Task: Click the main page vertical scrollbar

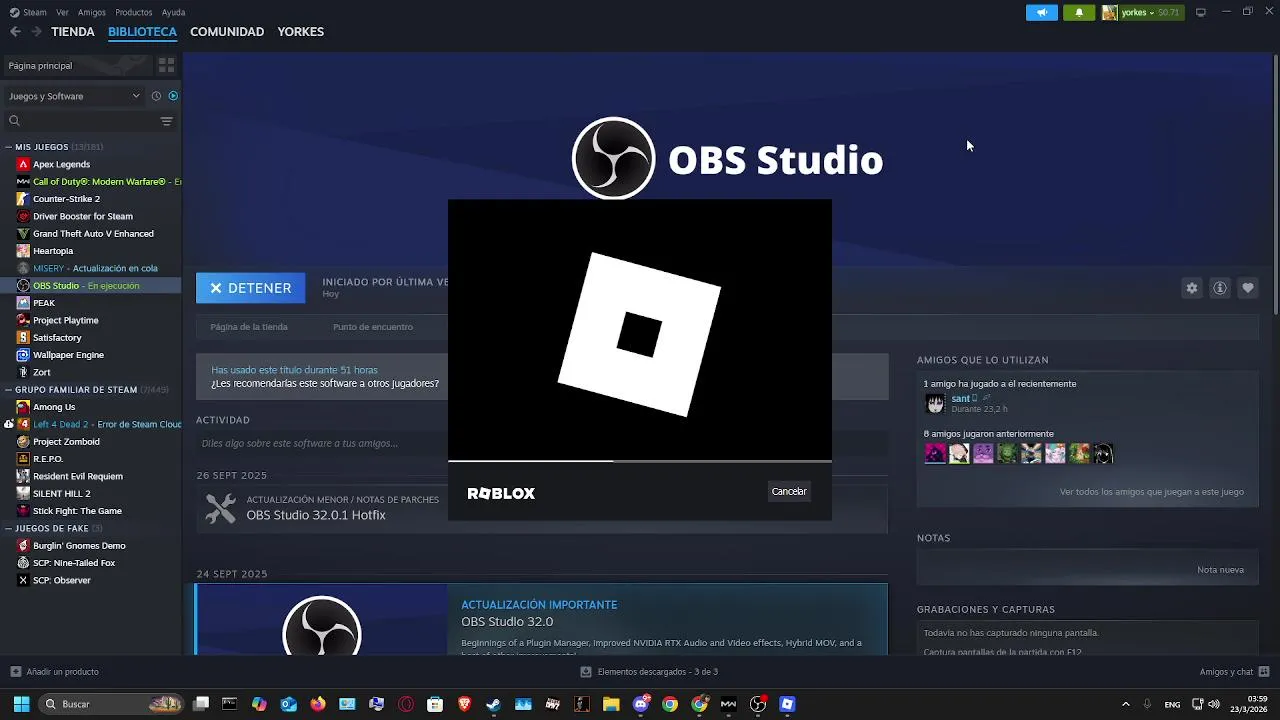Action: (1275, 185)
